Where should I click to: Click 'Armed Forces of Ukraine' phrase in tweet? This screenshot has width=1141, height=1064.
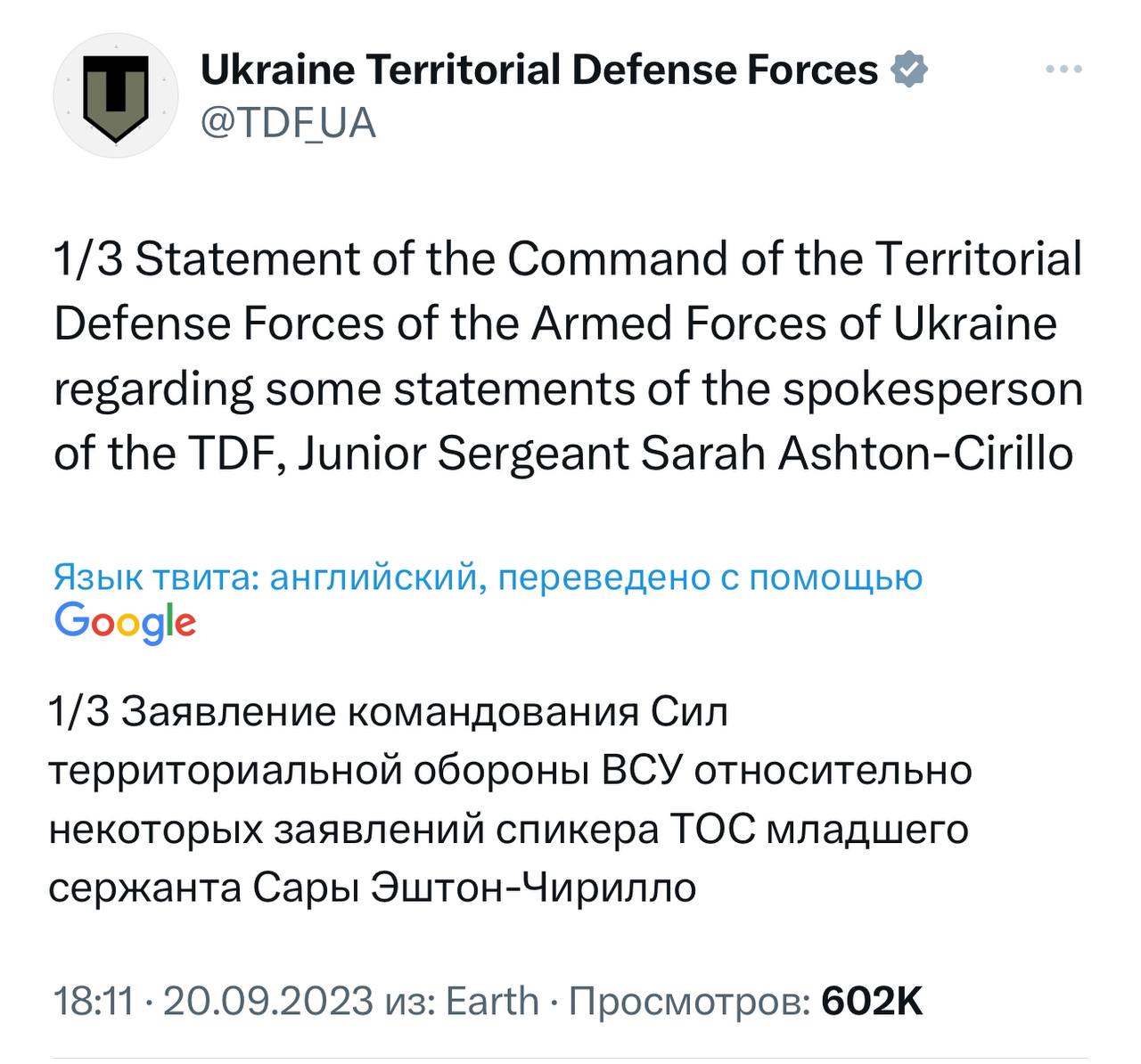click(793, 324)
